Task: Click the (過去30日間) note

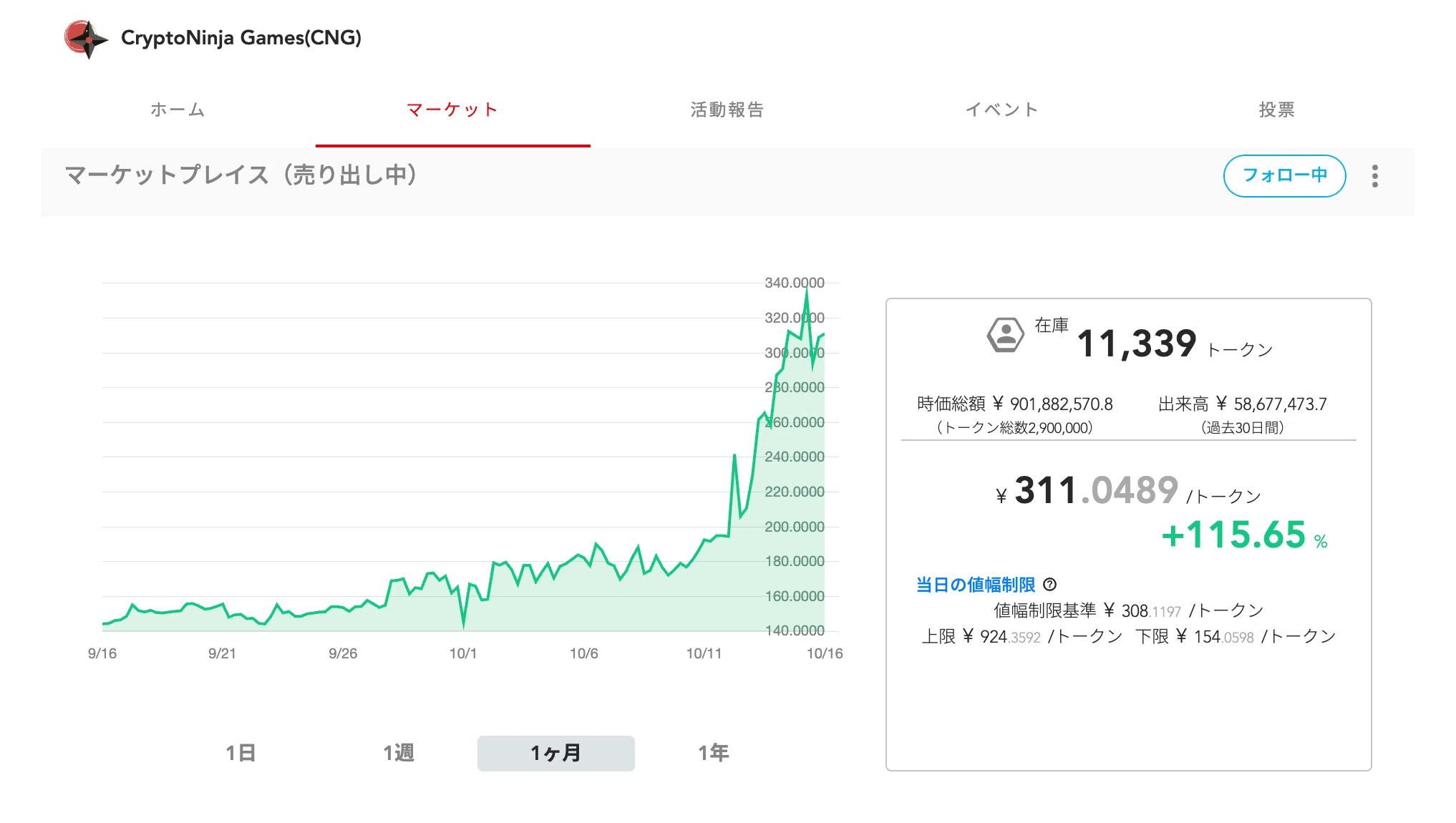Action: (x=1243, y=428)
